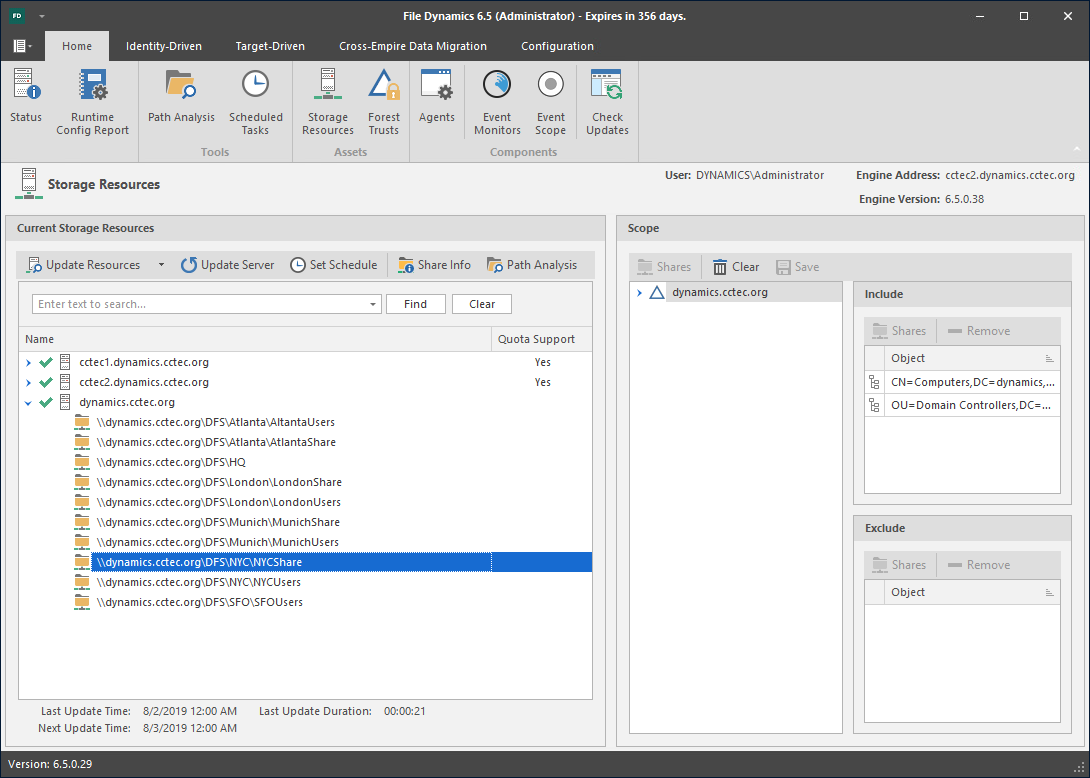Viewport: 1090px width, 778px height.
Task: Open Event Monitors
Action: (x=497, y=102)
